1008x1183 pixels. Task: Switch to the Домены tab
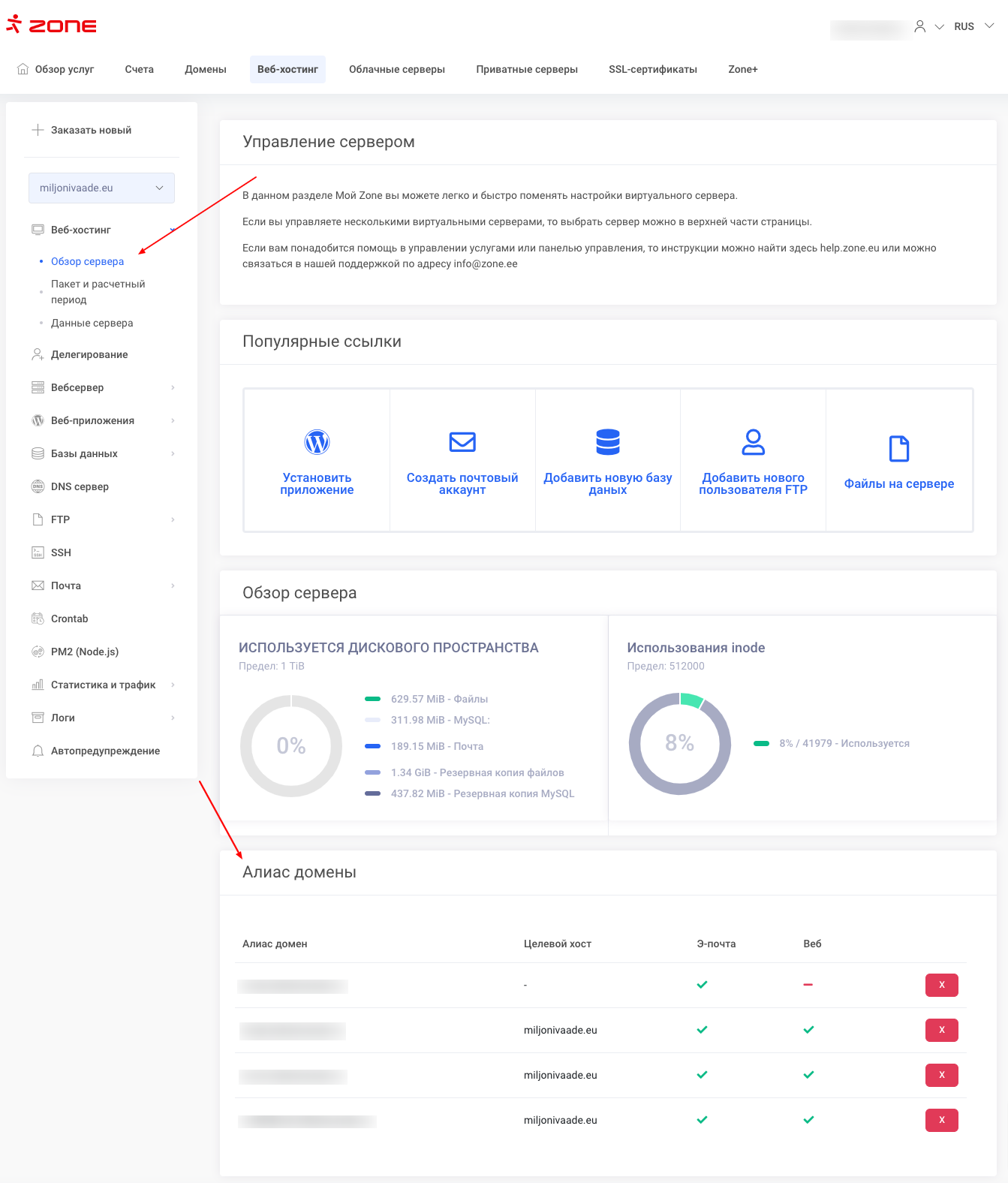(206, 69)
